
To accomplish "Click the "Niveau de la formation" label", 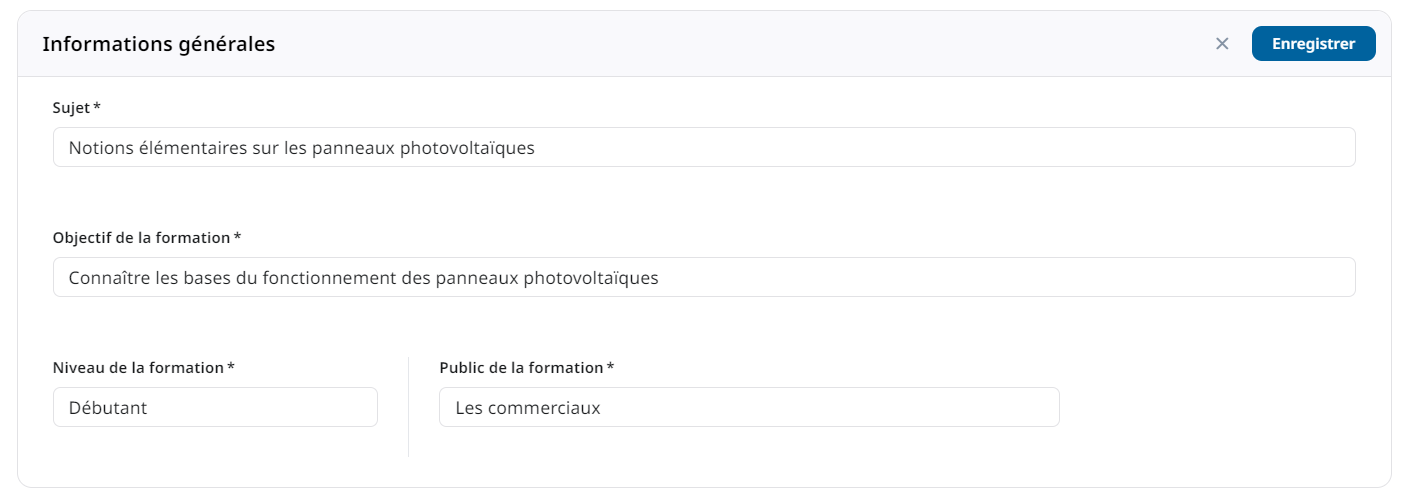I will (138, 367).
